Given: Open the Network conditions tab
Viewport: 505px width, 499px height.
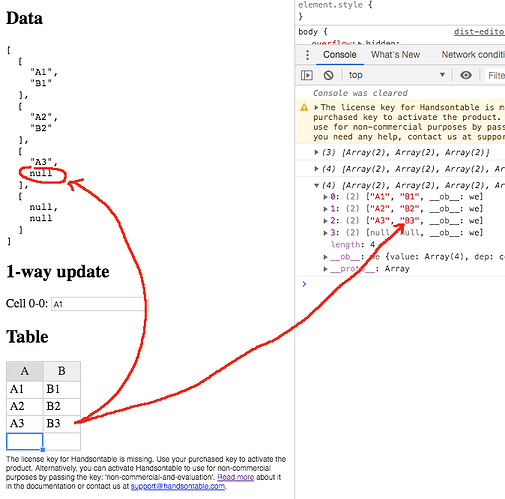Looking at the screenshot, I should click(473, 55).
